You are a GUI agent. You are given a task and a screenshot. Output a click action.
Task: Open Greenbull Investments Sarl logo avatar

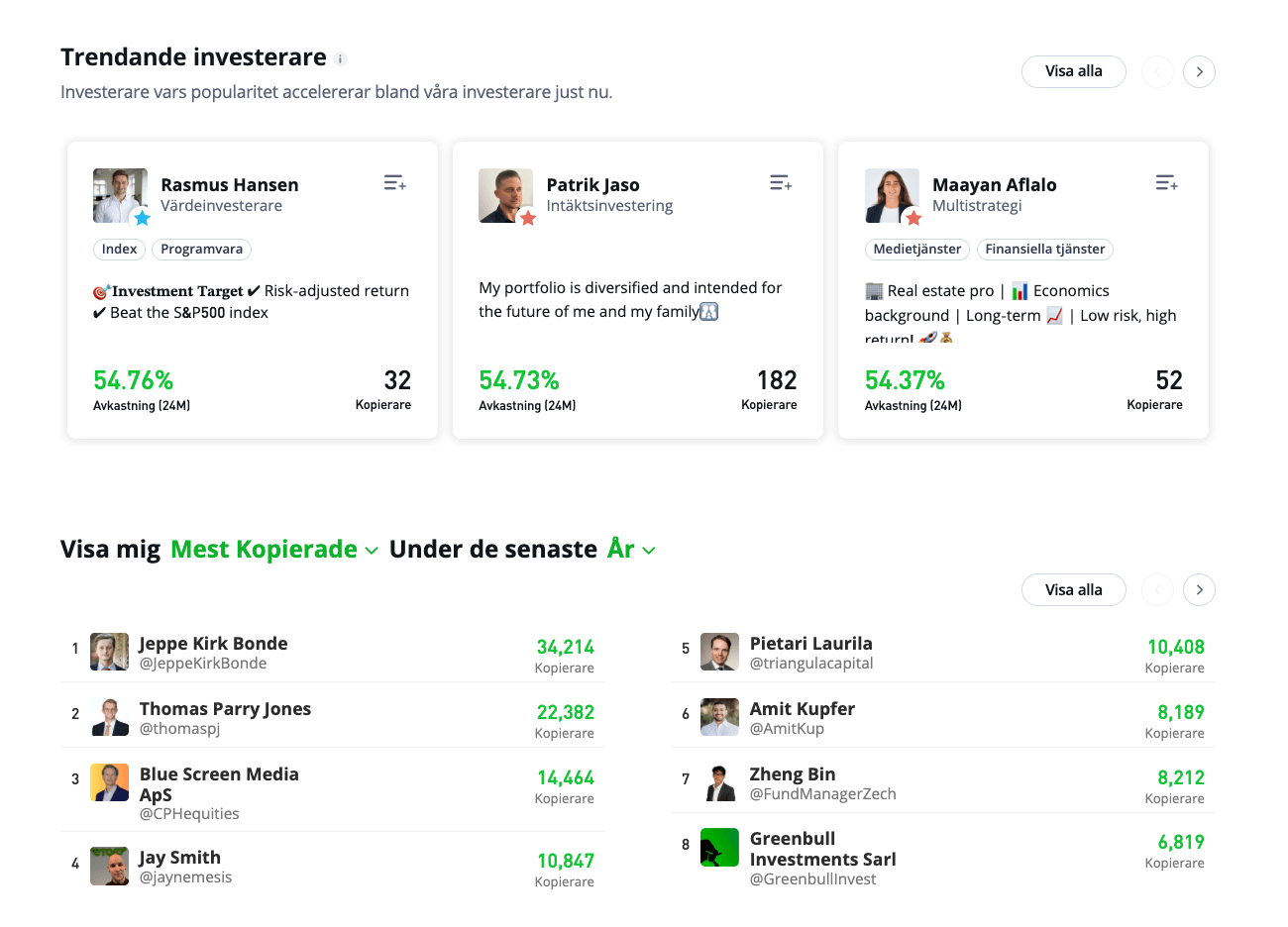719,848
